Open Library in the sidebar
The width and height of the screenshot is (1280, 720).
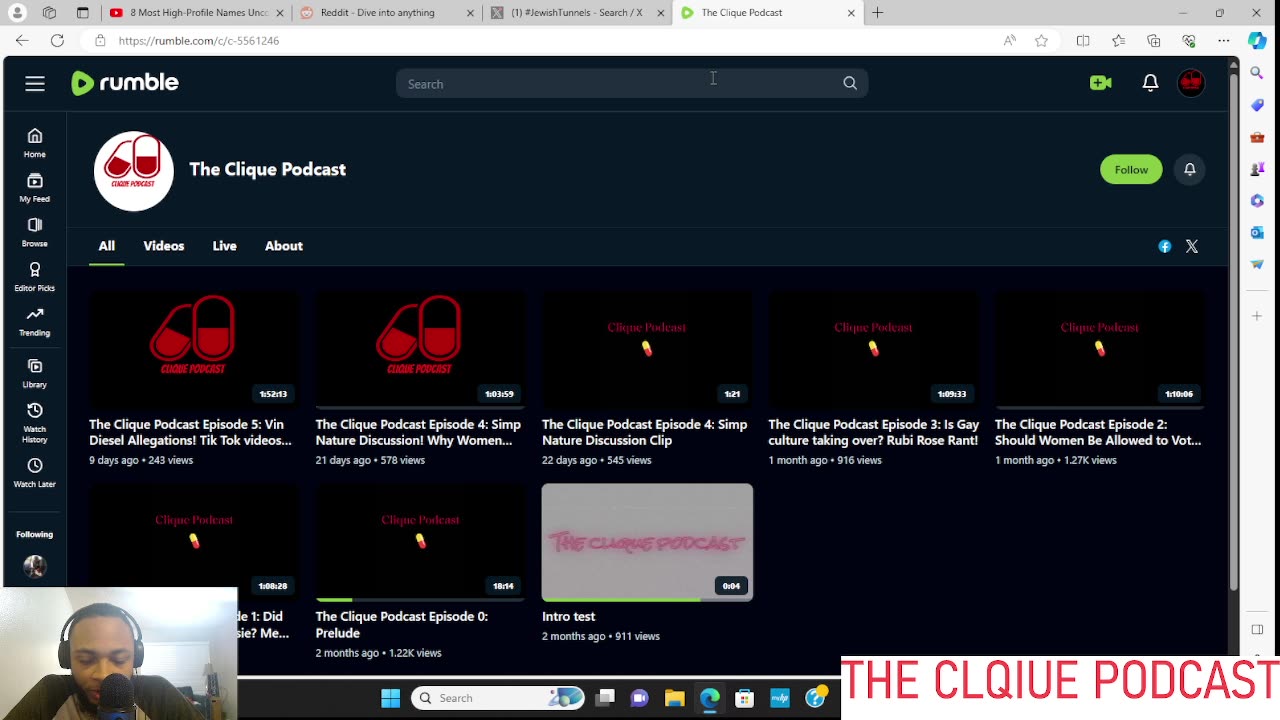coord(35,373)
